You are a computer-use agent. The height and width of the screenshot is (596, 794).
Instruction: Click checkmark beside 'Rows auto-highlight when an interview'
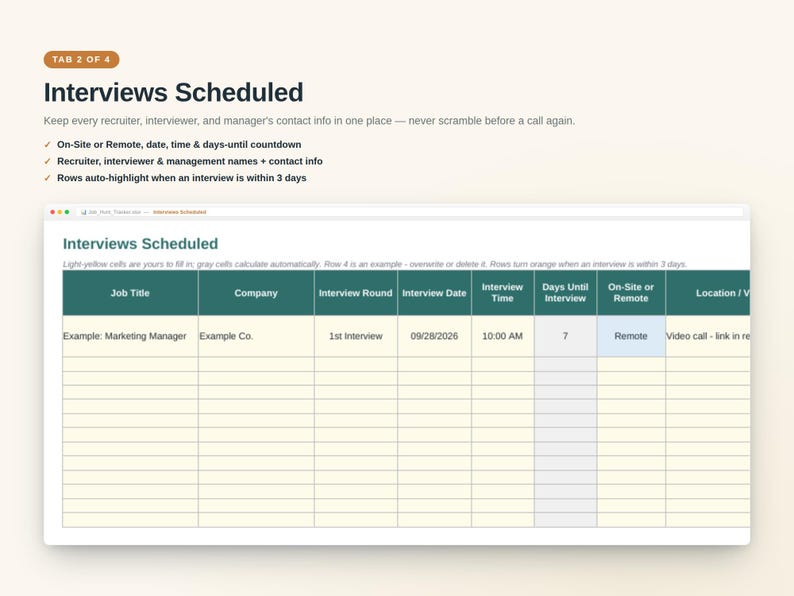(x=48, y=178)
